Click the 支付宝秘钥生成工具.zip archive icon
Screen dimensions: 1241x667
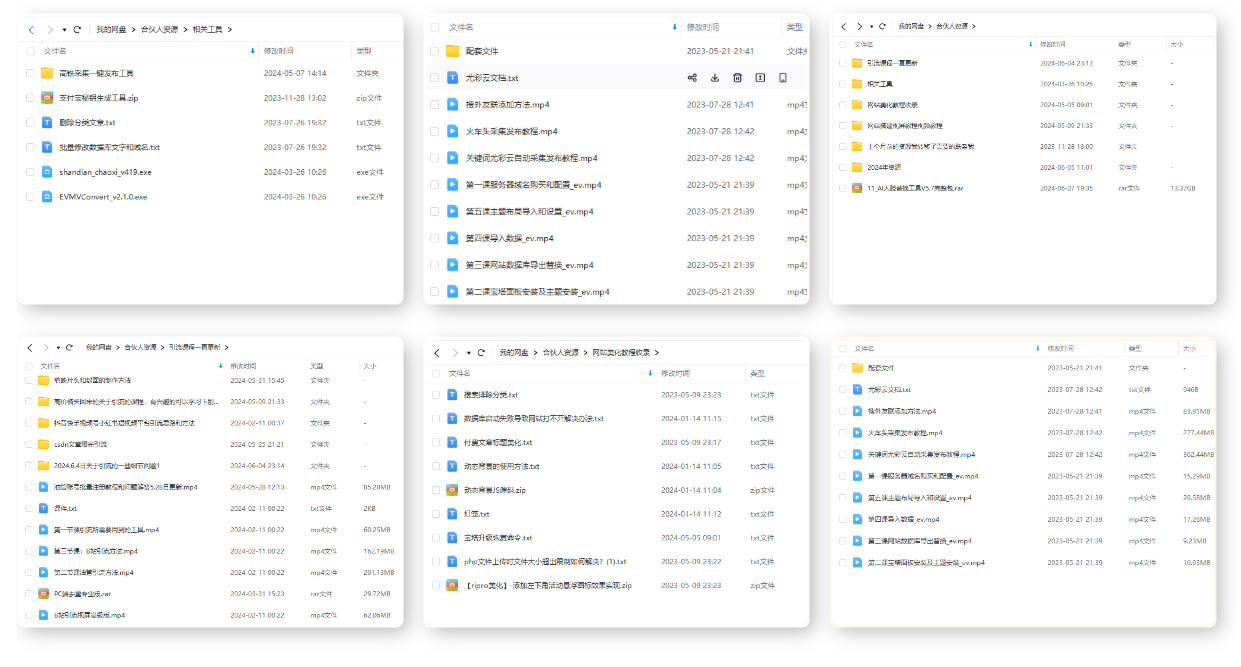pos(47,98)
